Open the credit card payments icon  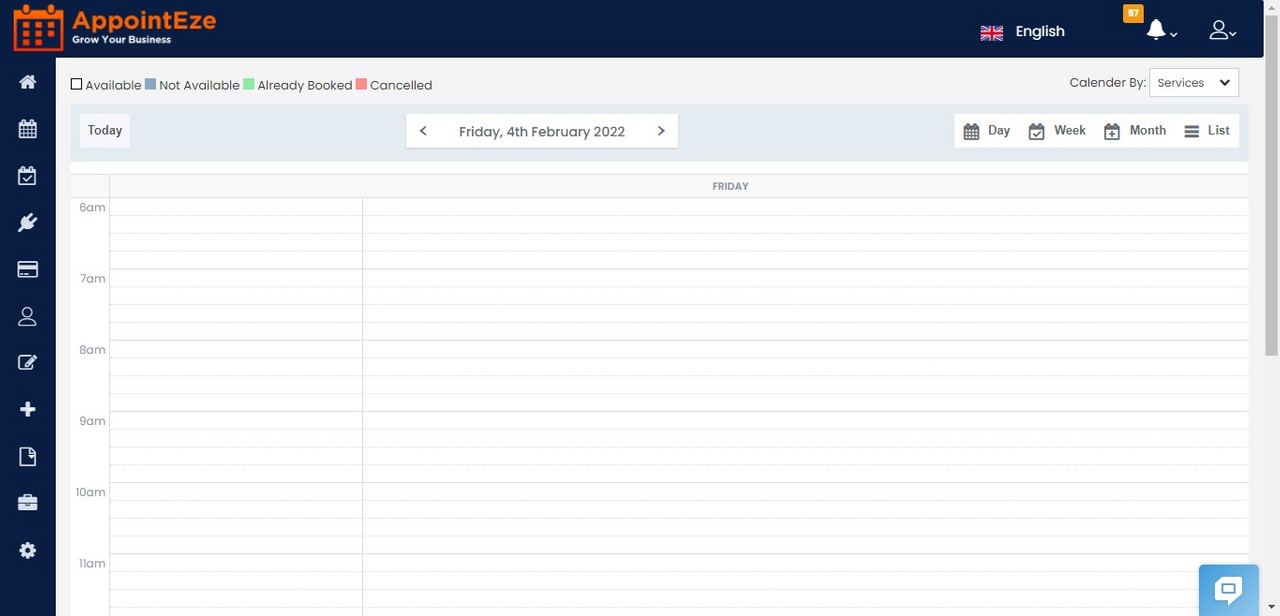point(28,269)
